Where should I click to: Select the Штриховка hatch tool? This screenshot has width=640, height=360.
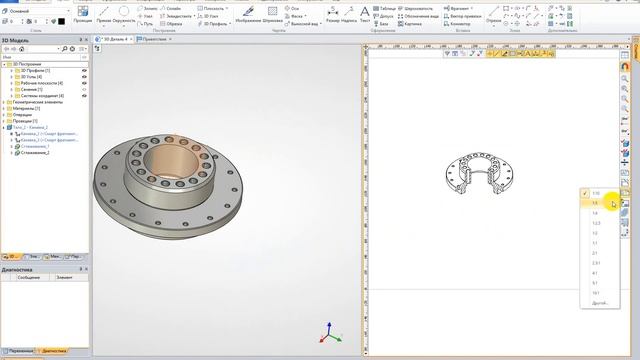(x=272, y=14)
